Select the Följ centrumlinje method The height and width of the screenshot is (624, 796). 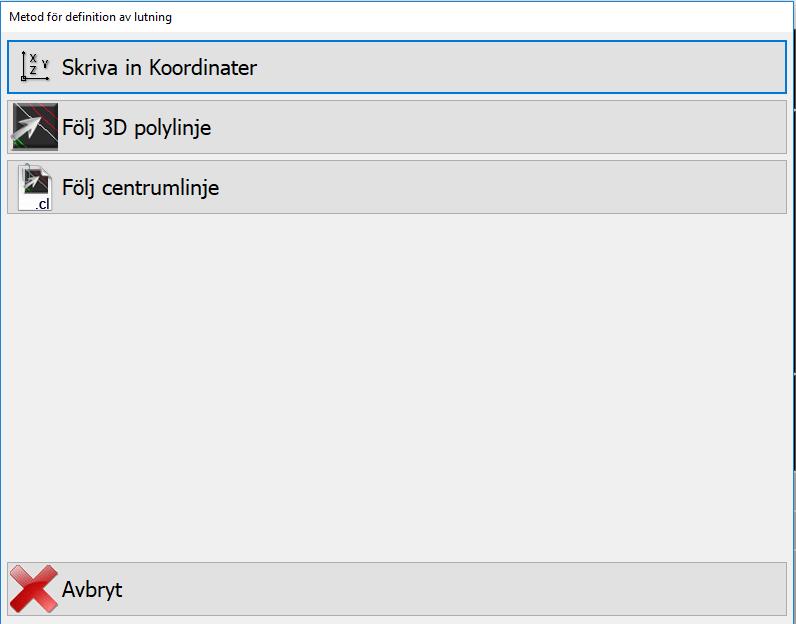coord(397,187)
